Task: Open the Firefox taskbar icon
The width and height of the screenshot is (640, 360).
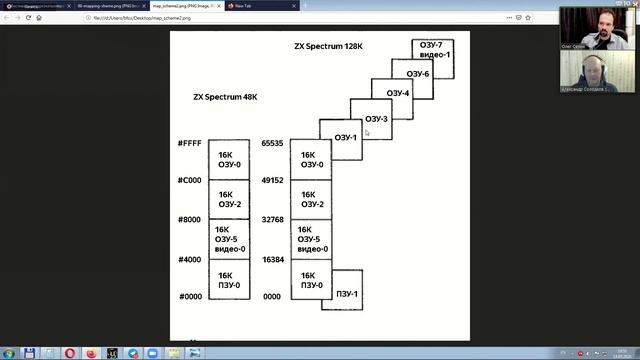Action: 91,353
